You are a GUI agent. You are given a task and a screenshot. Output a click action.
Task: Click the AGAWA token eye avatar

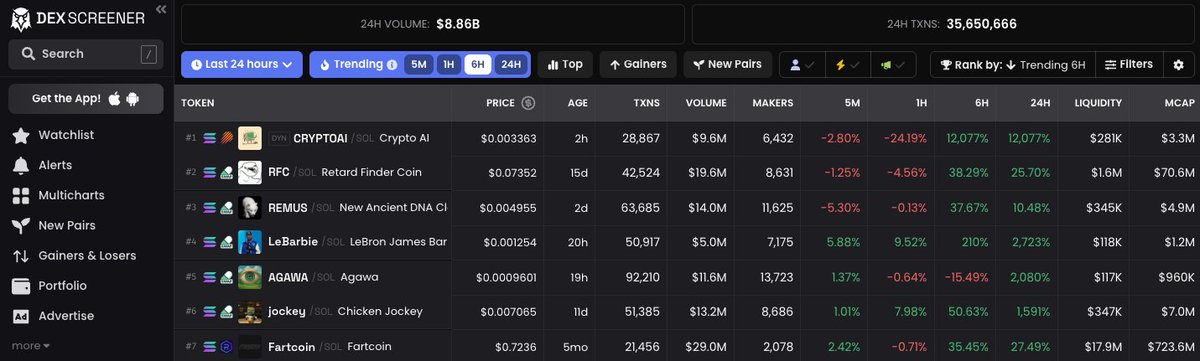pyautogui.click(x=250, y=278)
